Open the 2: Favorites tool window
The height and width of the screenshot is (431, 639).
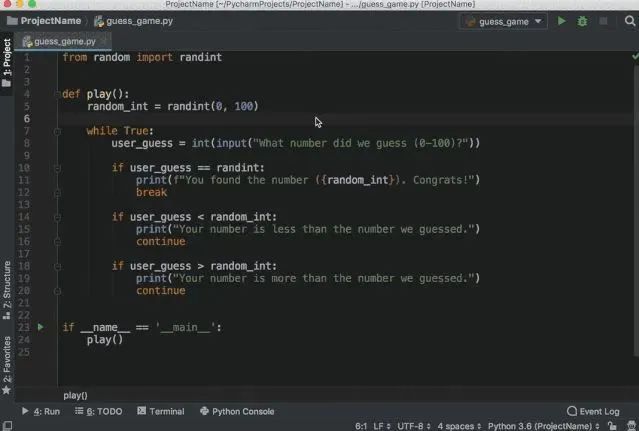[7, 365]
